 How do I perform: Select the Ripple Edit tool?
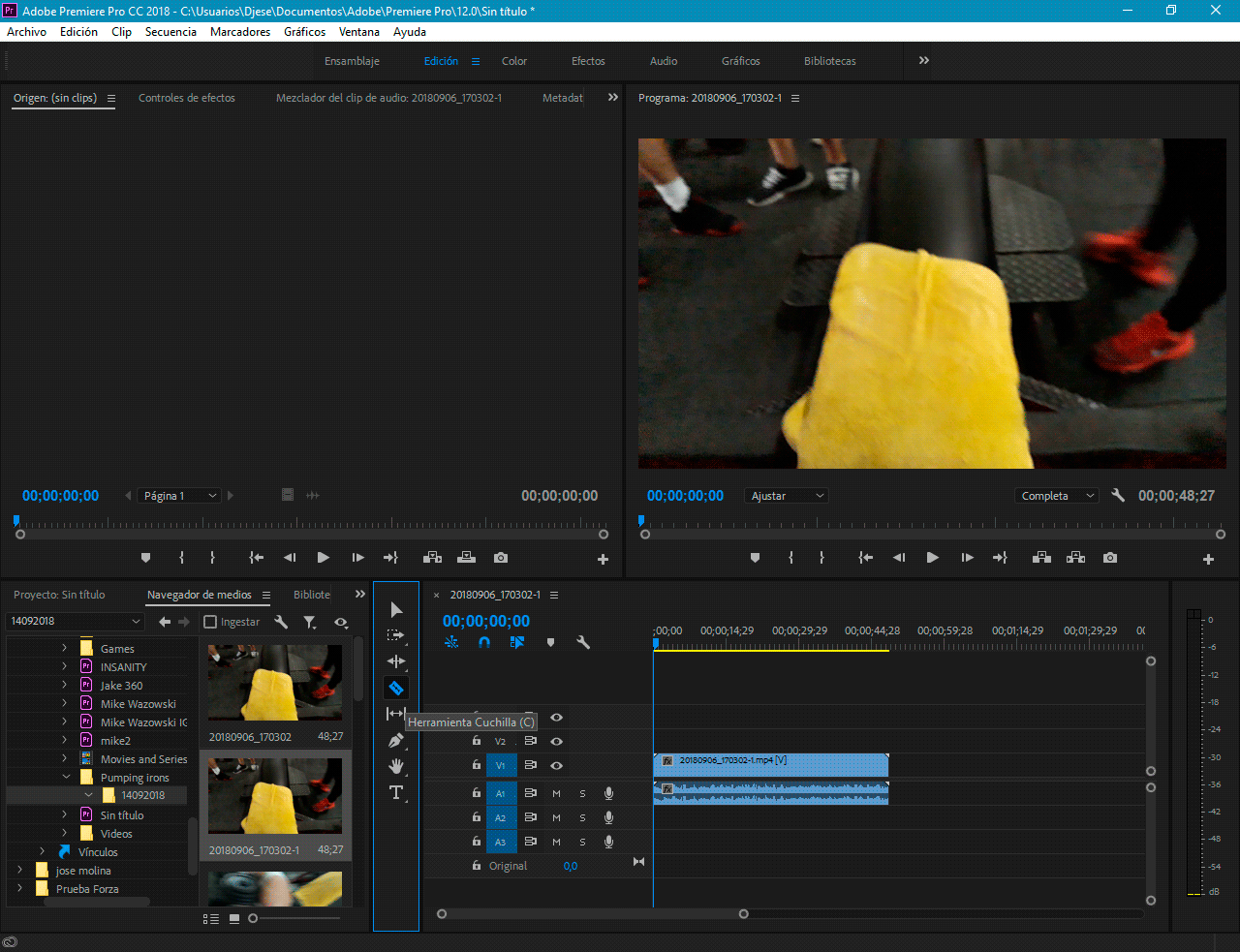[396, 661]
